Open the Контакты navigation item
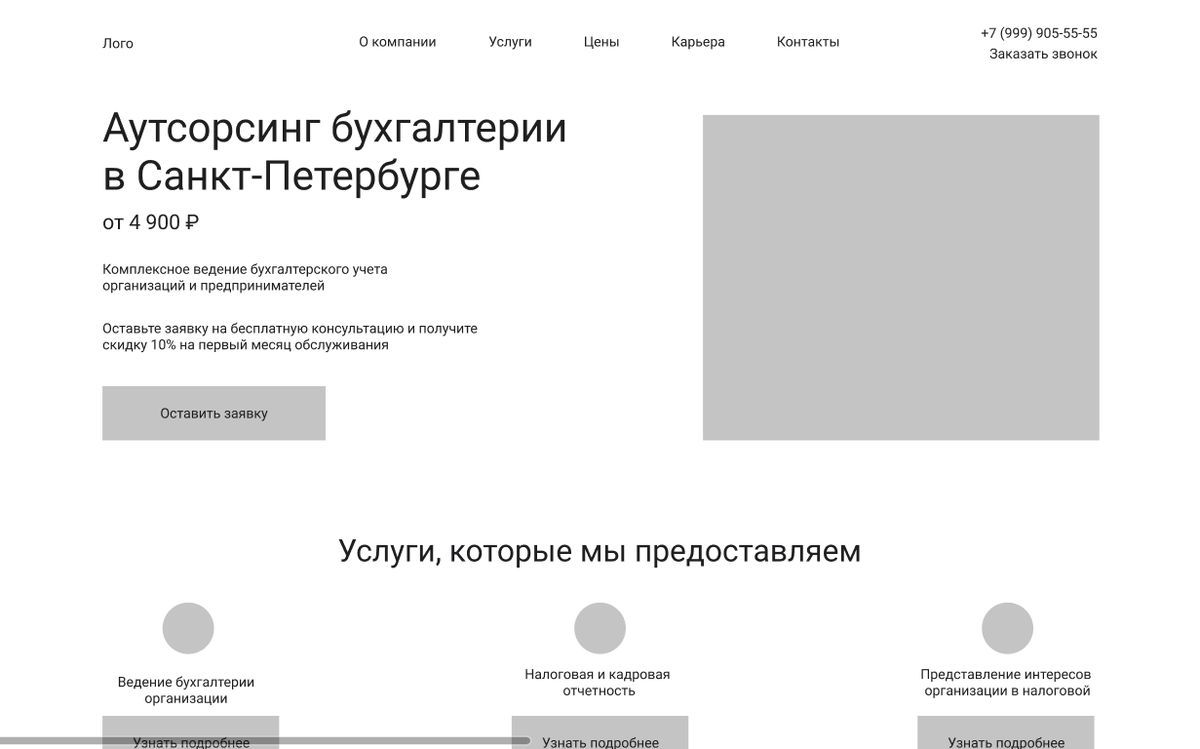The height and width of the screenshot is (749, 1200). click(808, 42)
